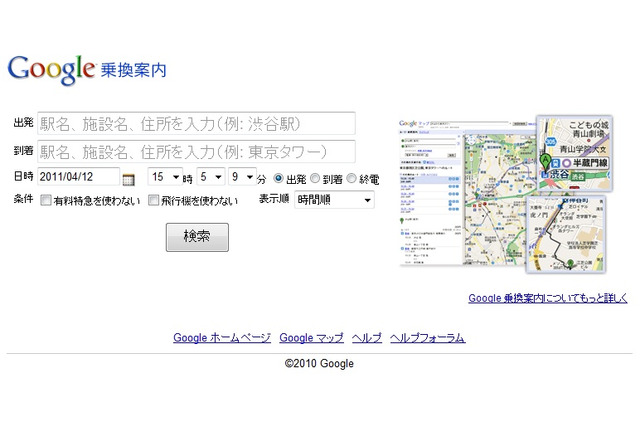Select the 到着 radio button
Image resolution: width=640 pixels, height=426 pixels.
[316, 178]
